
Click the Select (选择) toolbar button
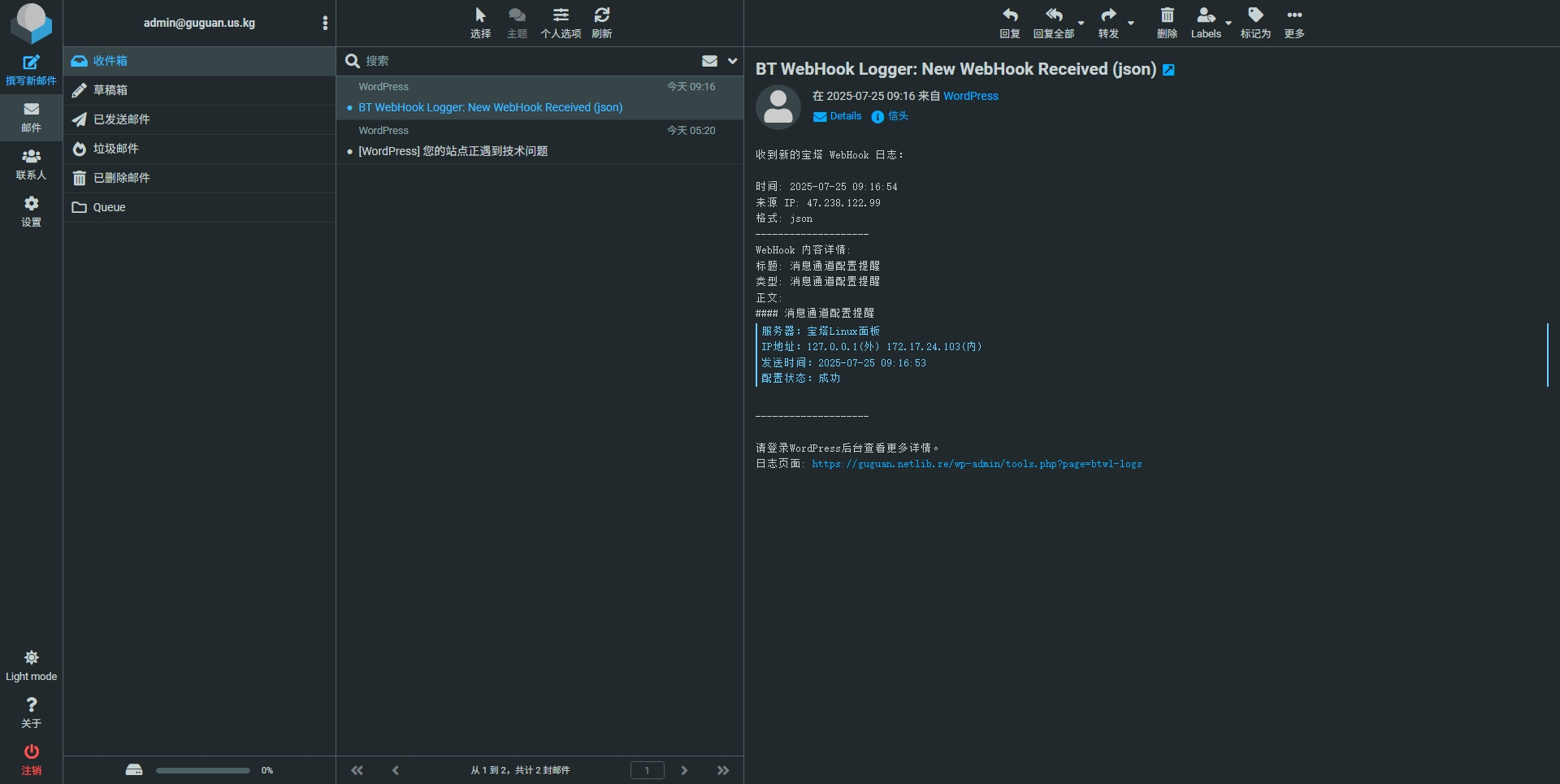480,23
